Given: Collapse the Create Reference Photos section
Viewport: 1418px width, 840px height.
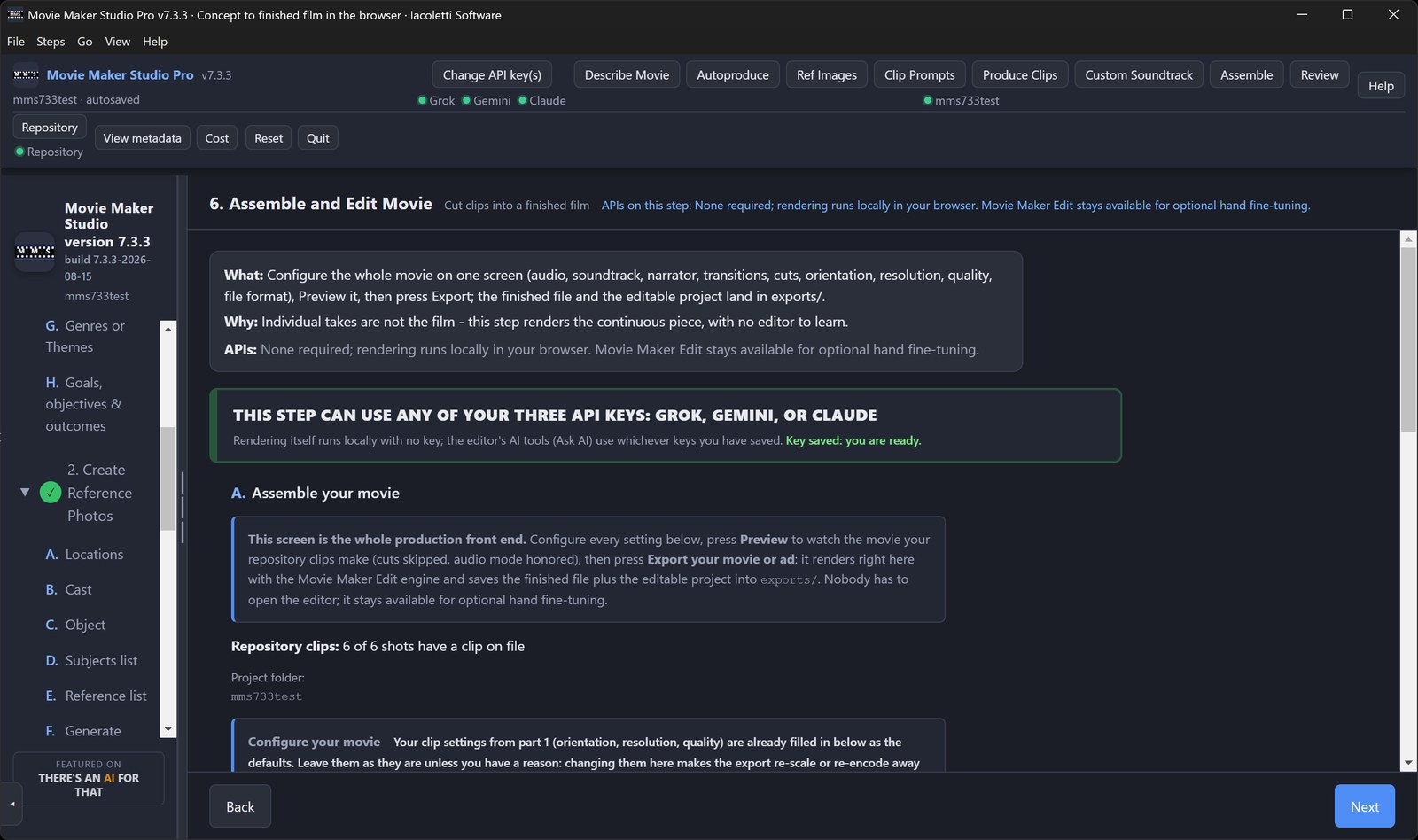Looking at the screenshot, I should (25, 492).
